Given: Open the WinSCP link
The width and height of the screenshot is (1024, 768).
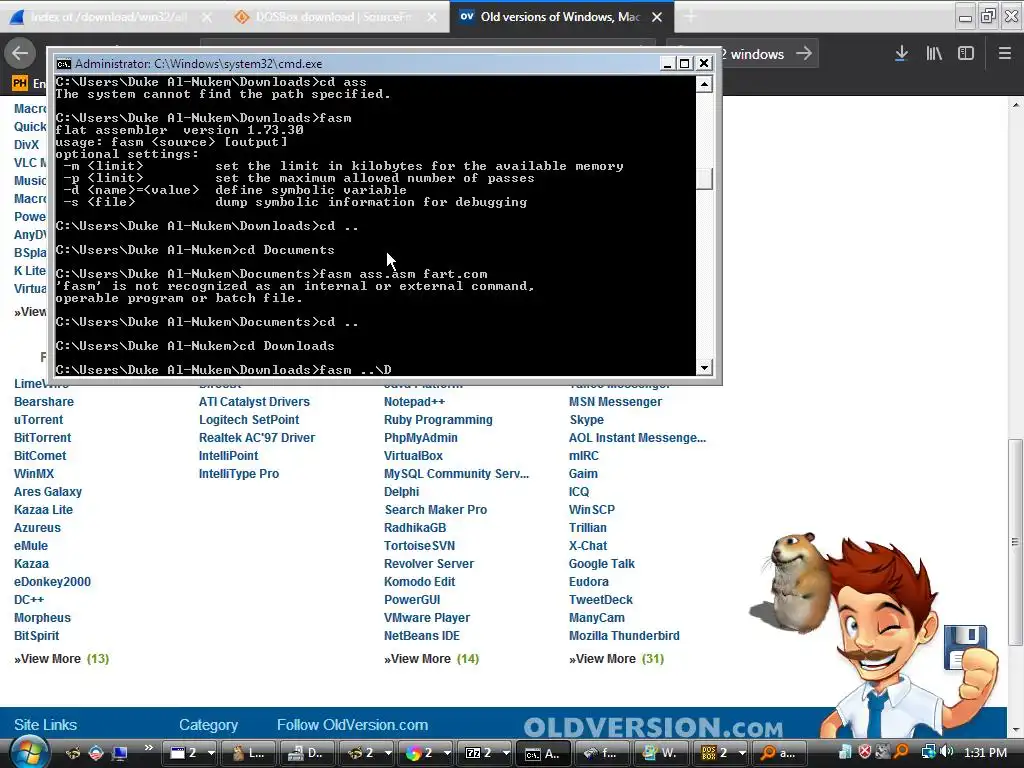Looking at the screenshot, I should 592,509.
